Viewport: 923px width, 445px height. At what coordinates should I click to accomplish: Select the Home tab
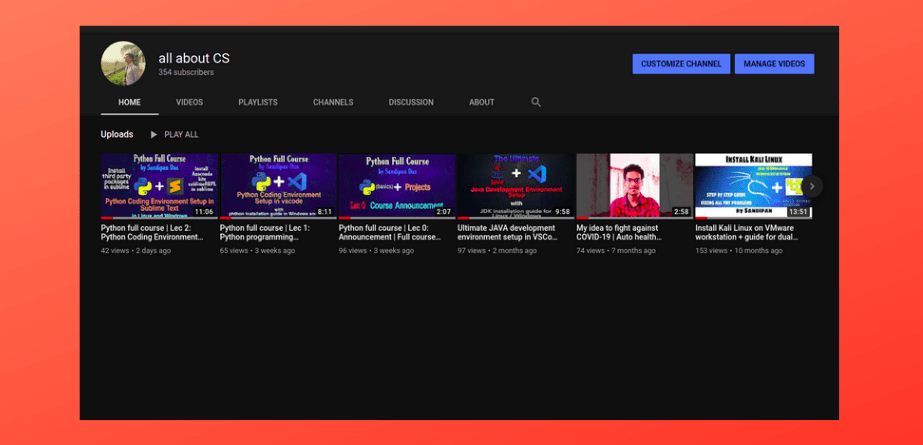(x=129, y=102)
